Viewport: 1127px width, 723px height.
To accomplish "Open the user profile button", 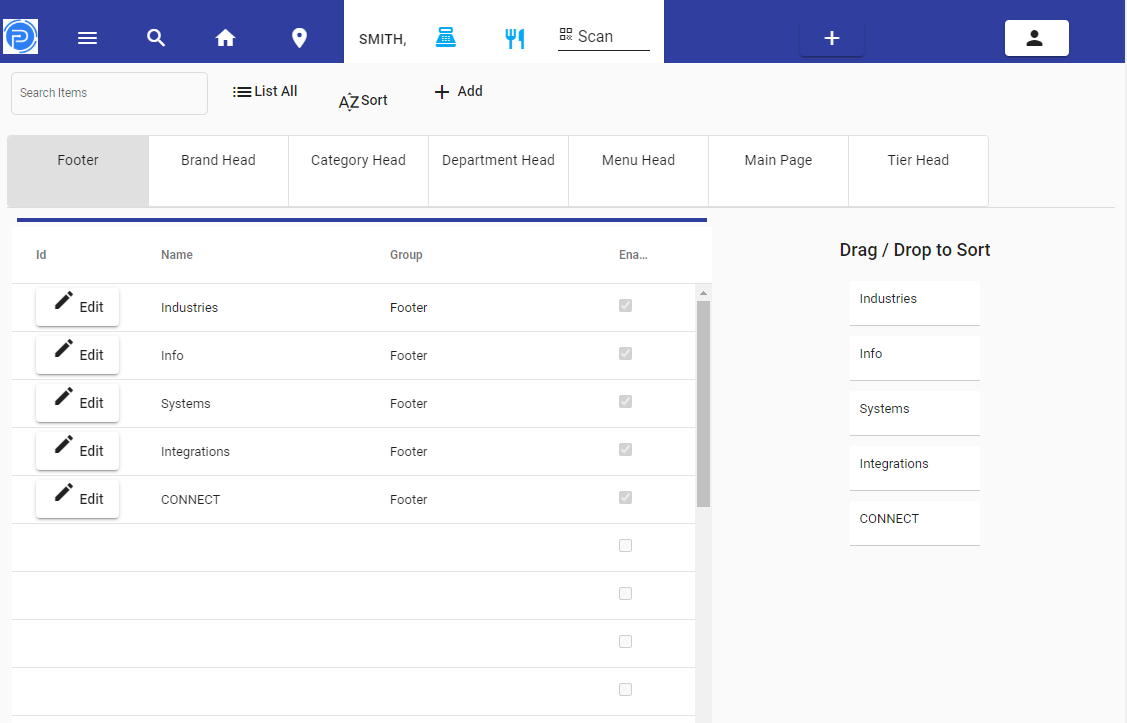I will [1036, 38].
